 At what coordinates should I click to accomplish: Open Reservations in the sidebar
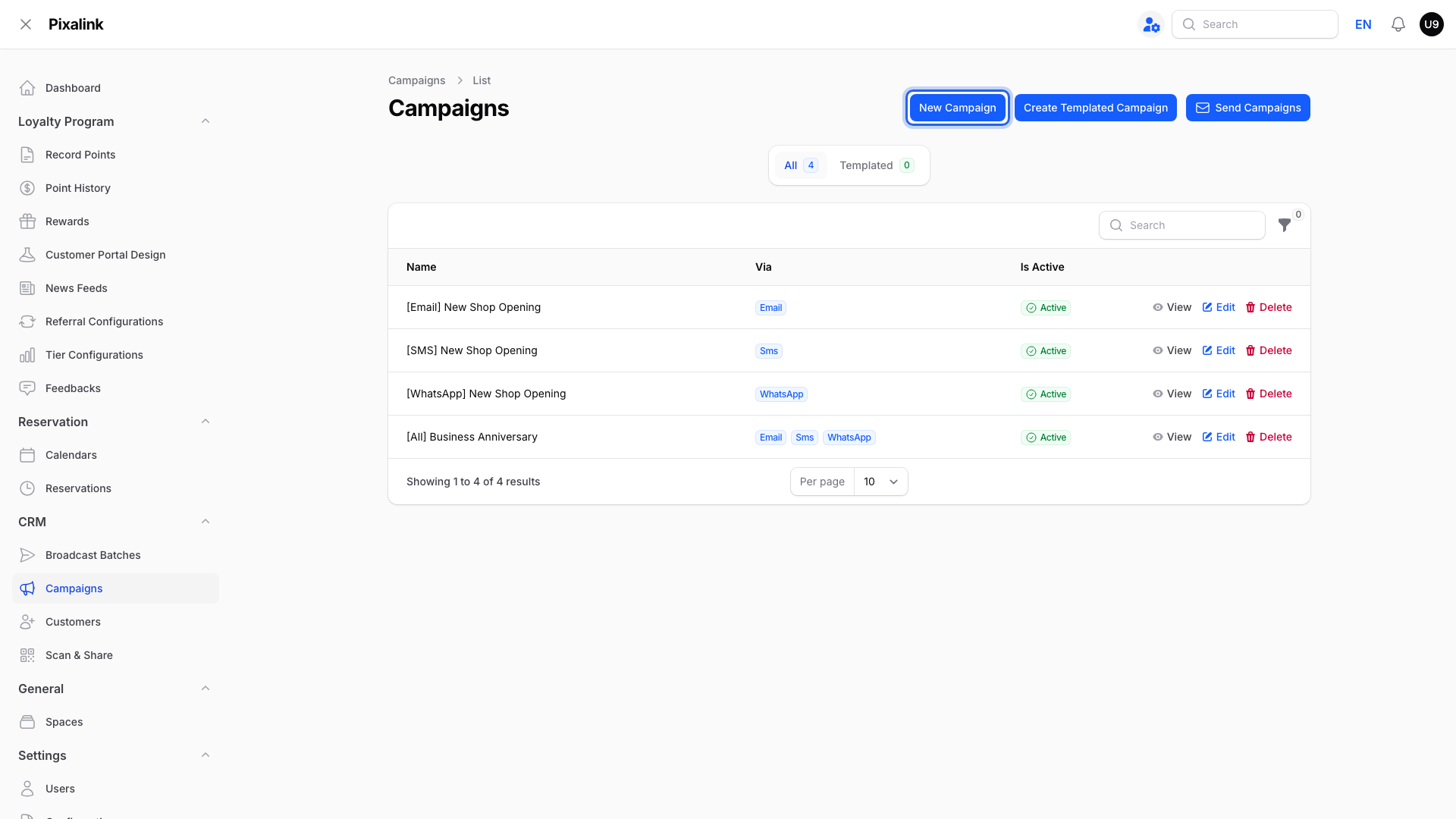115,488
